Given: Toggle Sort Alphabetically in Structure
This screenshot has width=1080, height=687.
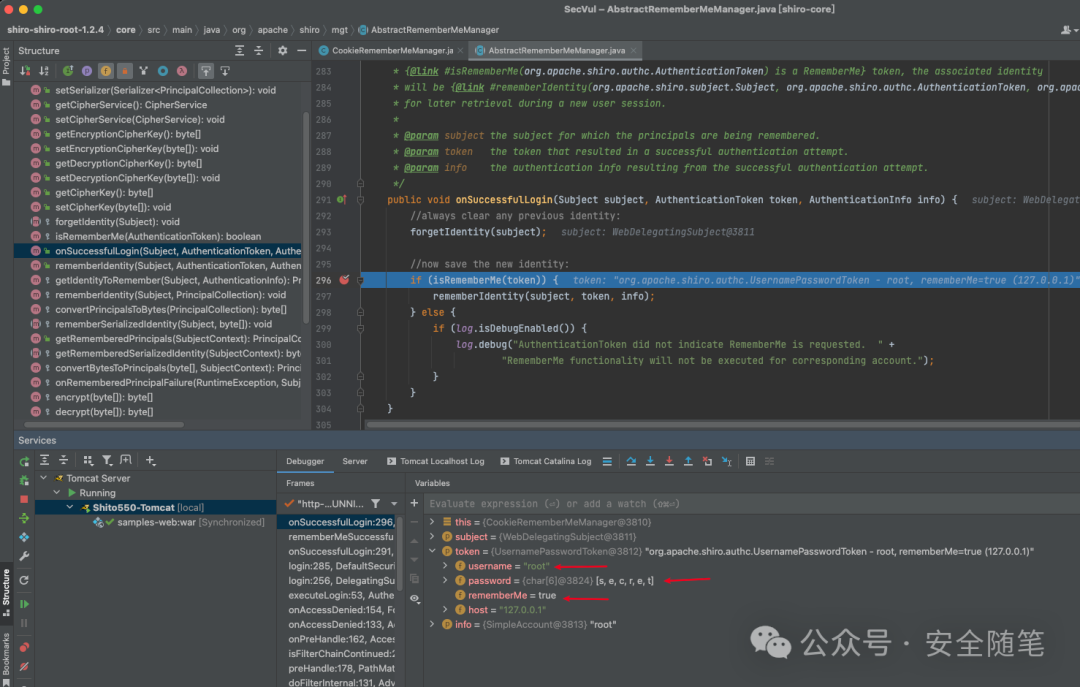Looking at the screenshot, I should 44,70.
